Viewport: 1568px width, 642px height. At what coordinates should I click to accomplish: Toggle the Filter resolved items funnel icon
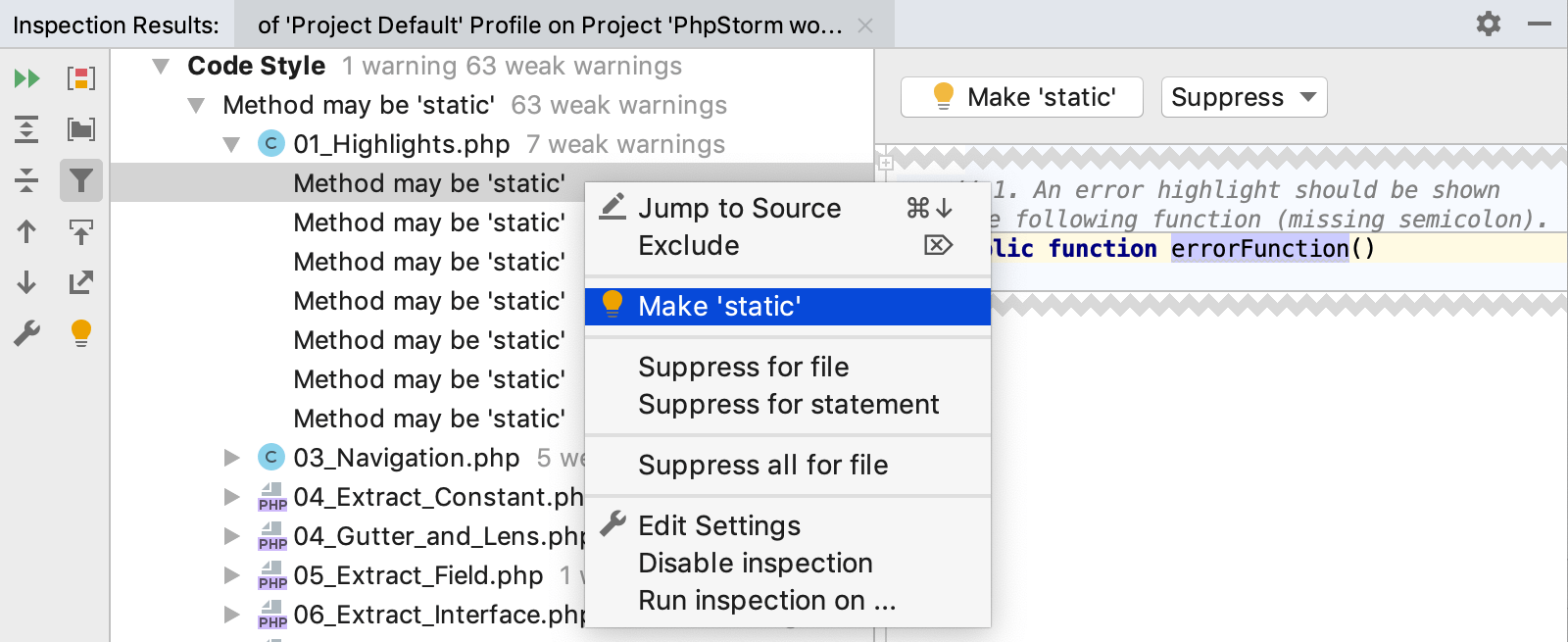(81, 180)
